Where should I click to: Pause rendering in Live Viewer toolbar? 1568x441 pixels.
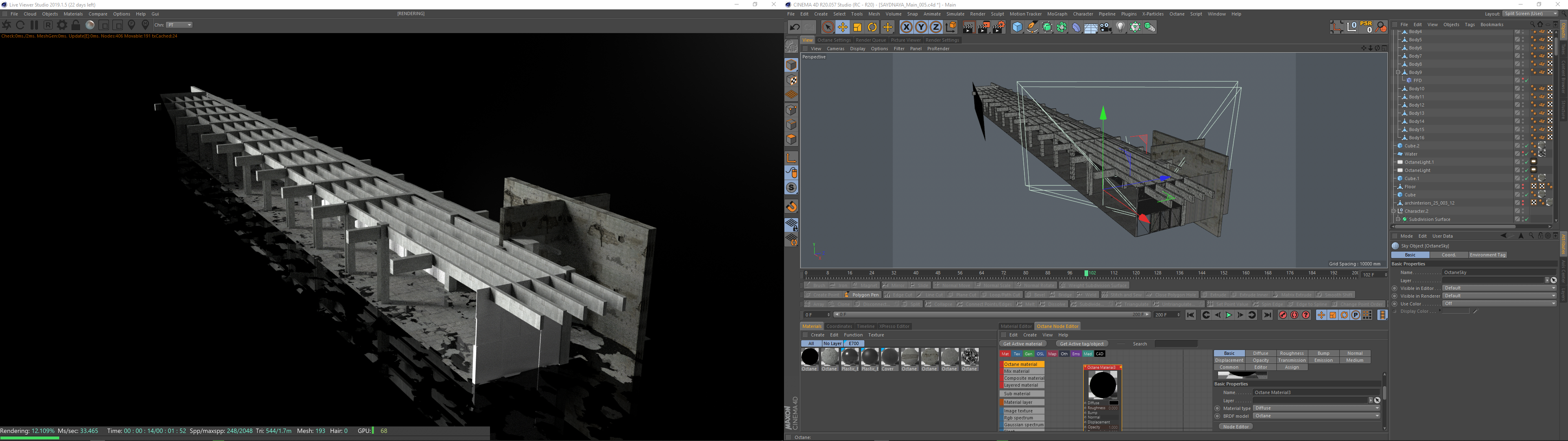pyautogui.click(x=34, y=25)
